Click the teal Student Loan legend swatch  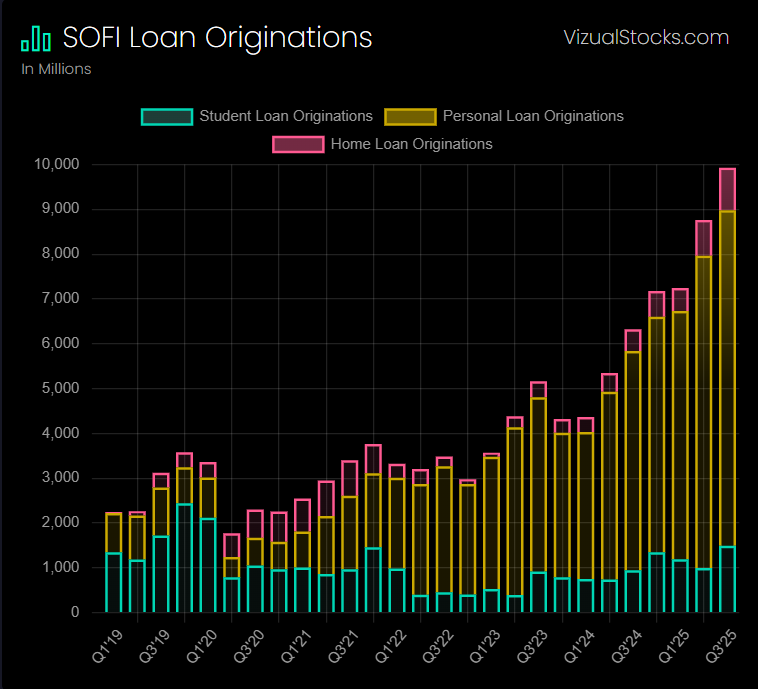[x=166, y=116]
